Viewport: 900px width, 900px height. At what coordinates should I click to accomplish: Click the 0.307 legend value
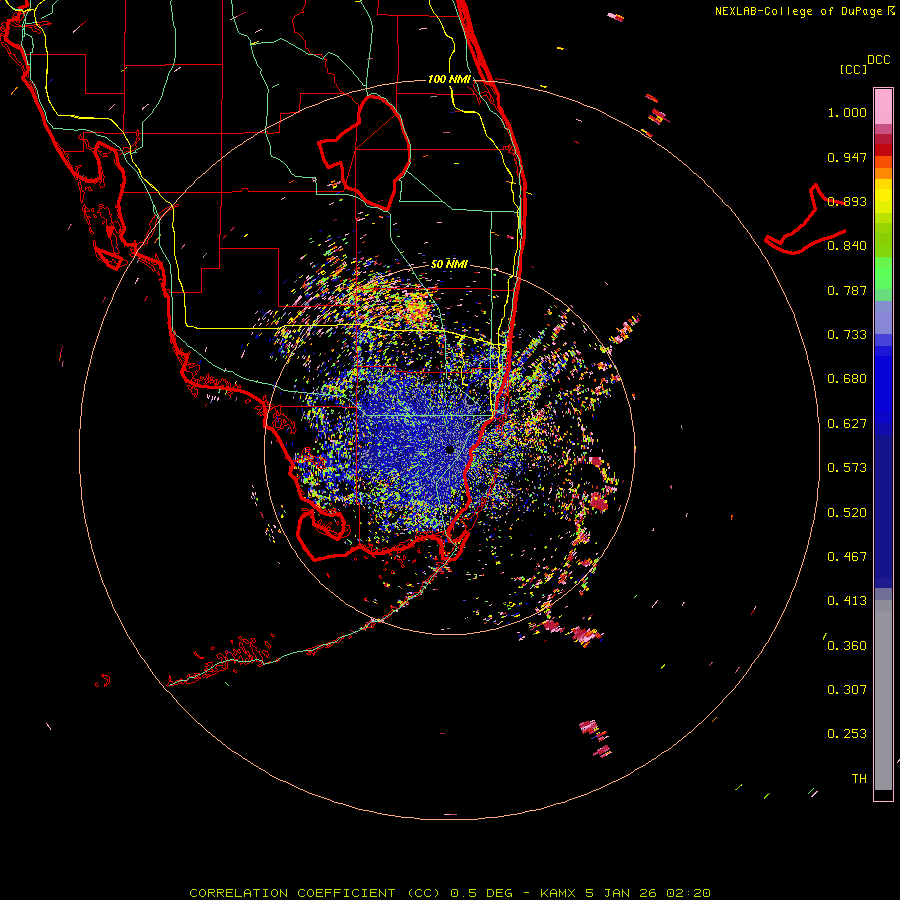(x=847, y=690)
